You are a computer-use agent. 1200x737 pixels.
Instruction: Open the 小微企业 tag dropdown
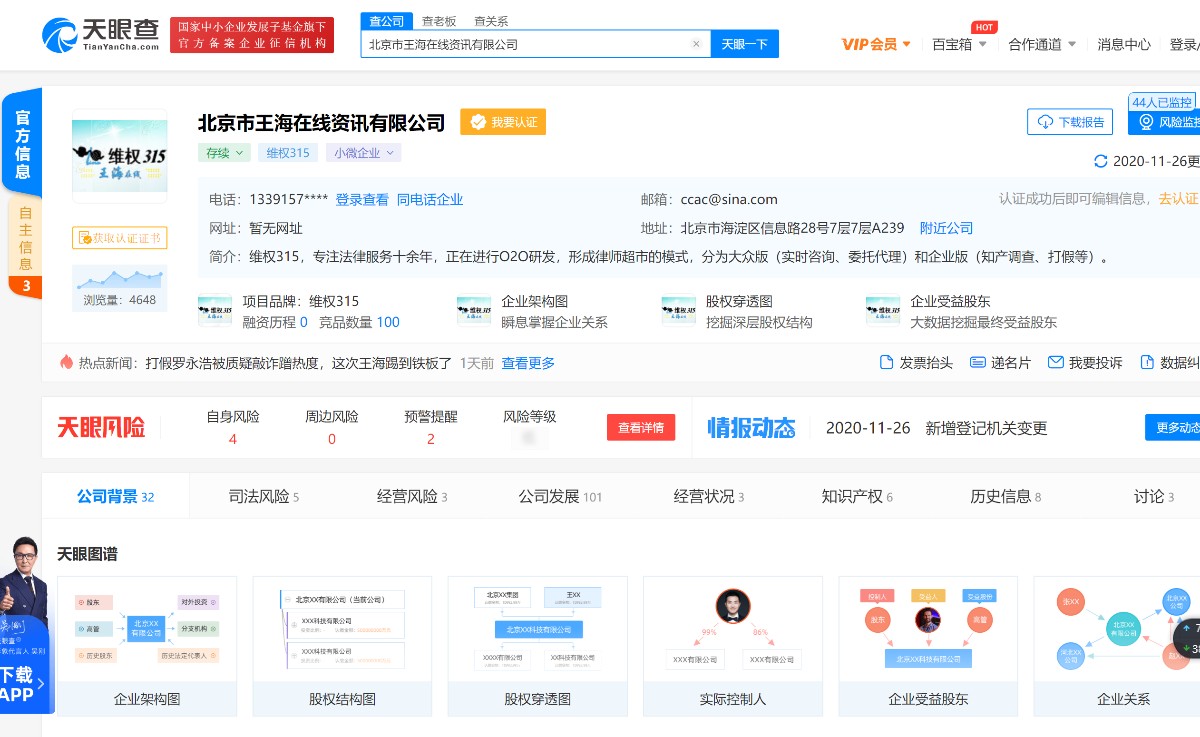[363, 153]
